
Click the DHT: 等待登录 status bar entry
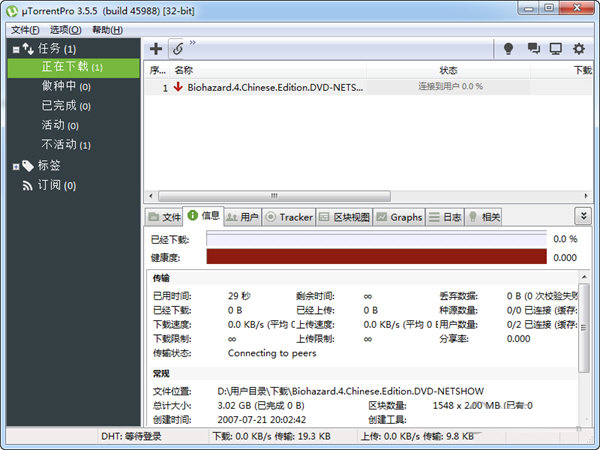(x=131, y=436)
